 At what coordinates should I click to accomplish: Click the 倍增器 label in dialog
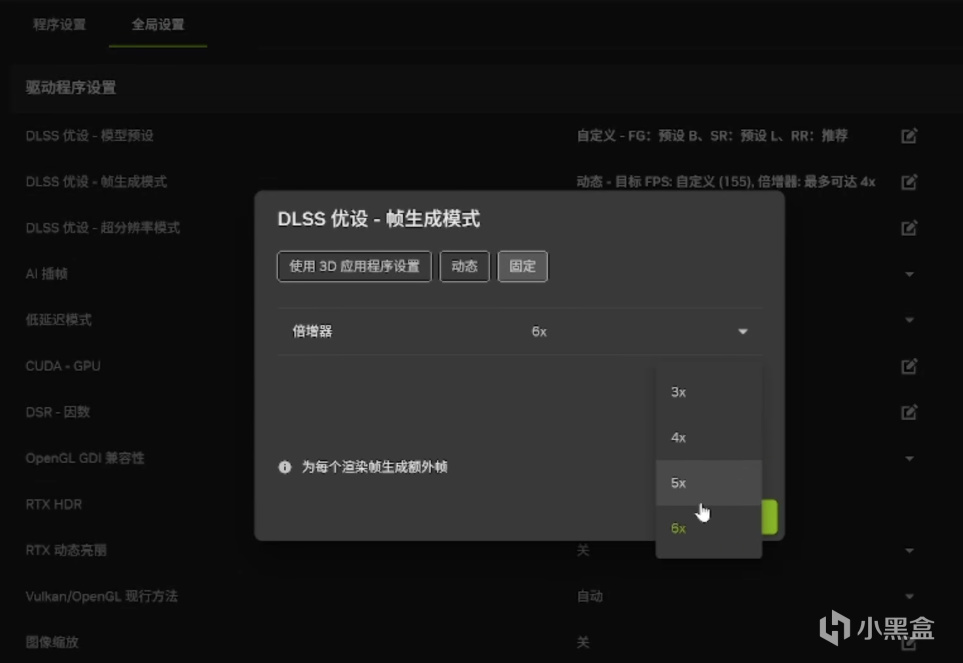pyautogui.click(x=312, y=332)
